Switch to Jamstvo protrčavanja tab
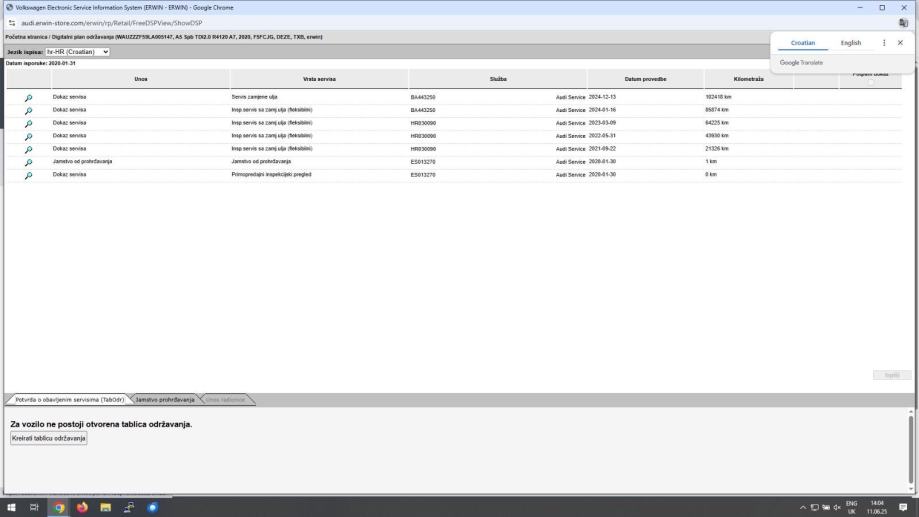This screenshot has width=919, height=517. point(165,400)
